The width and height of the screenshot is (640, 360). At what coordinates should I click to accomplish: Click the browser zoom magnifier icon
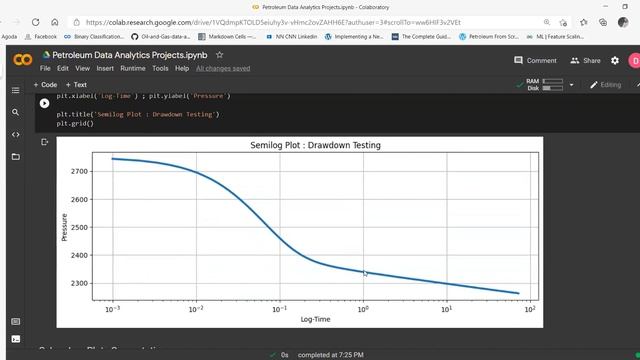click(x=547, y=22)
